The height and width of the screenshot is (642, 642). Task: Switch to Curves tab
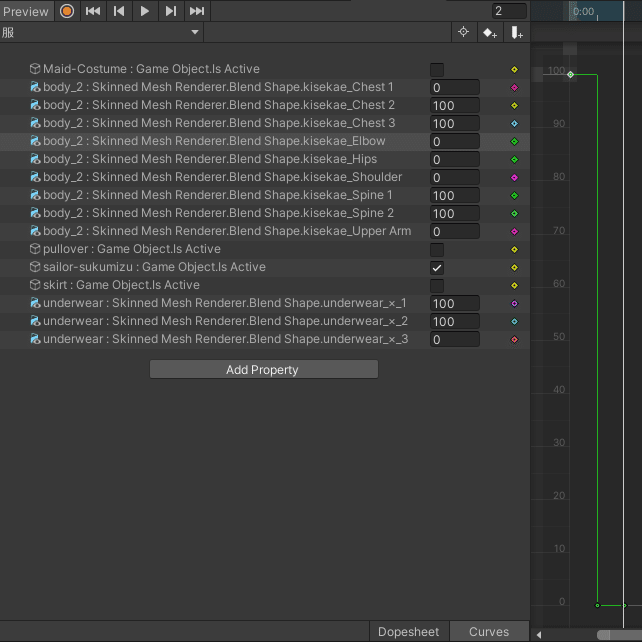(x=489, y=632)
